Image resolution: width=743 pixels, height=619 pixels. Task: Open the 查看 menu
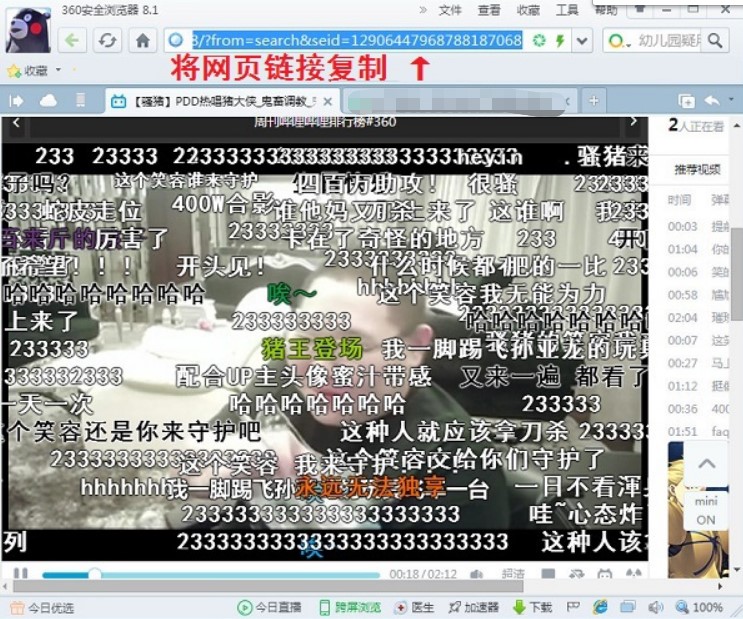pyautogui.click(x=489, y=10)
